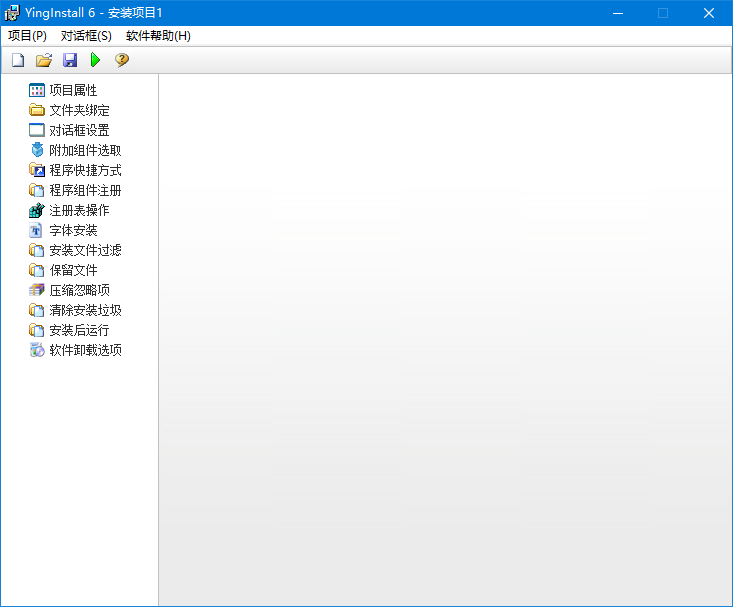
Task: Select 安装后运行 label in the tree
Action: (79, 331)
